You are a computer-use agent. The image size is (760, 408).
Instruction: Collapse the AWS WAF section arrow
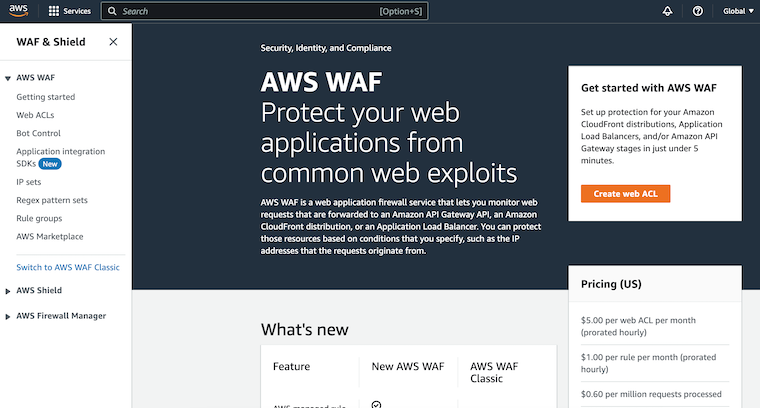pyautogui.click(x=8, y=78)
